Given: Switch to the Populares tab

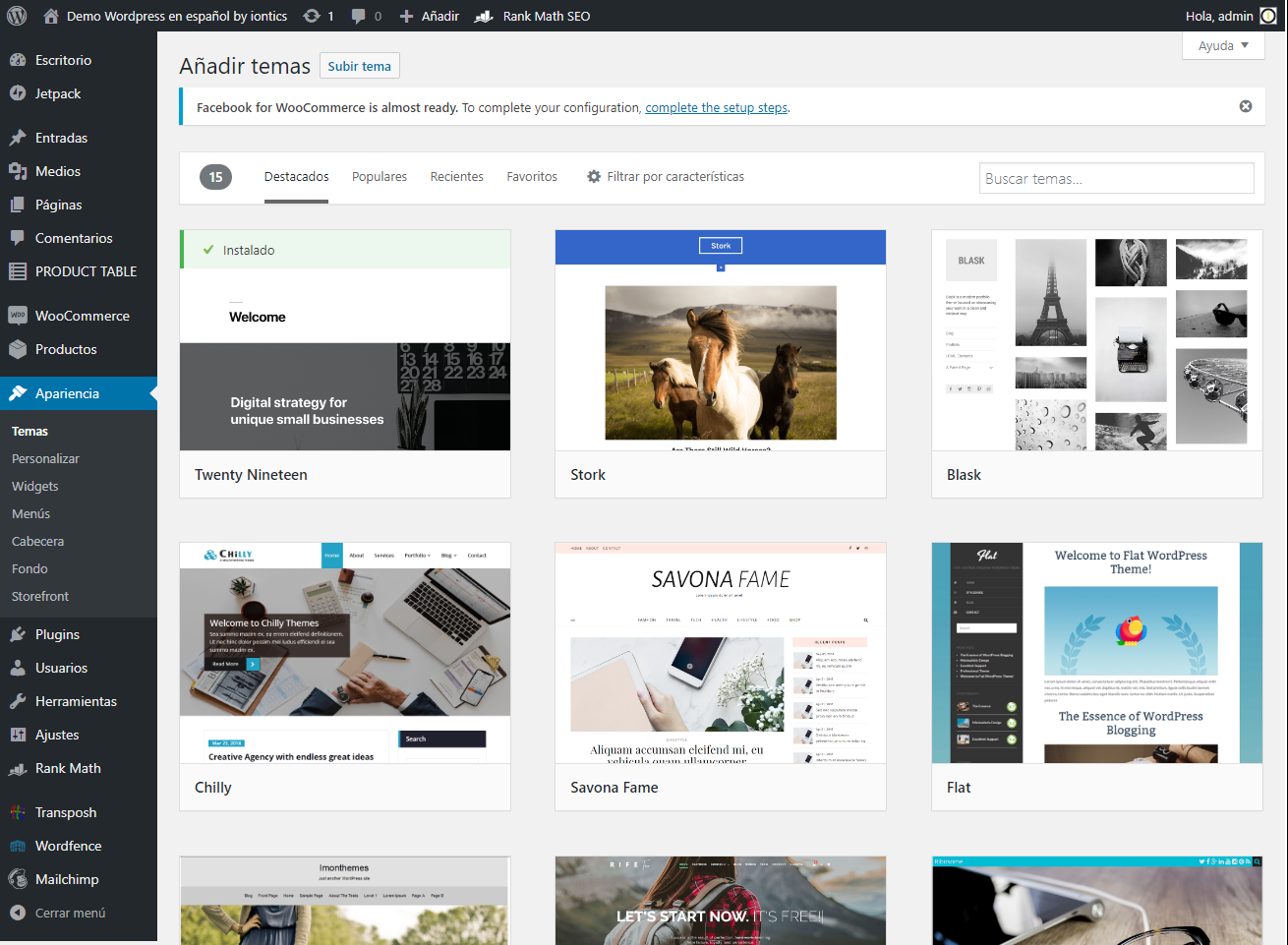Looking at the screenshot, I should coord(380,177).
